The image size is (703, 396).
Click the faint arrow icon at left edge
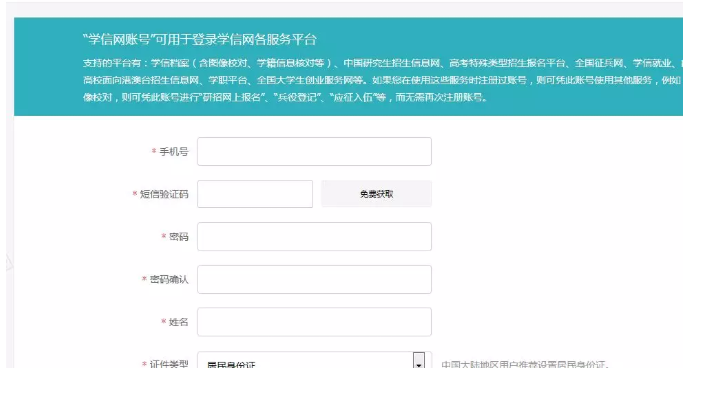coord(9,262)
